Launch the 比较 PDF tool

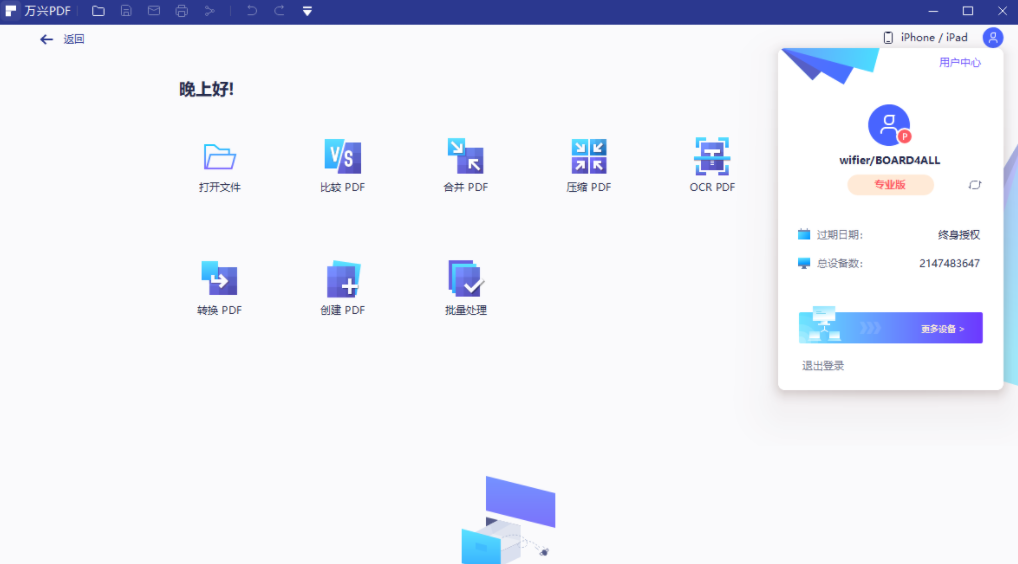pyautogui.click(x=342, y=167)
